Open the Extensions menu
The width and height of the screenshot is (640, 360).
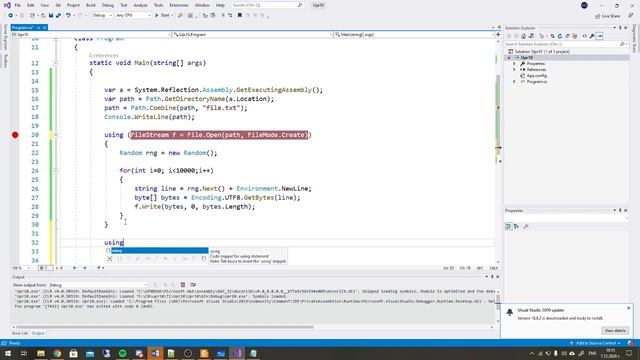click(179, 5)
